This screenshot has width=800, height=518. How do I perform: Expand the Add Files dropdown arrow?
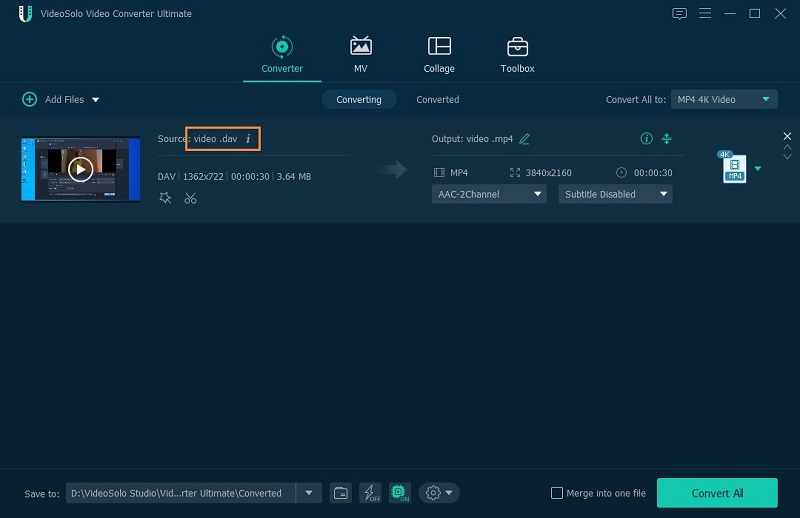95,100
